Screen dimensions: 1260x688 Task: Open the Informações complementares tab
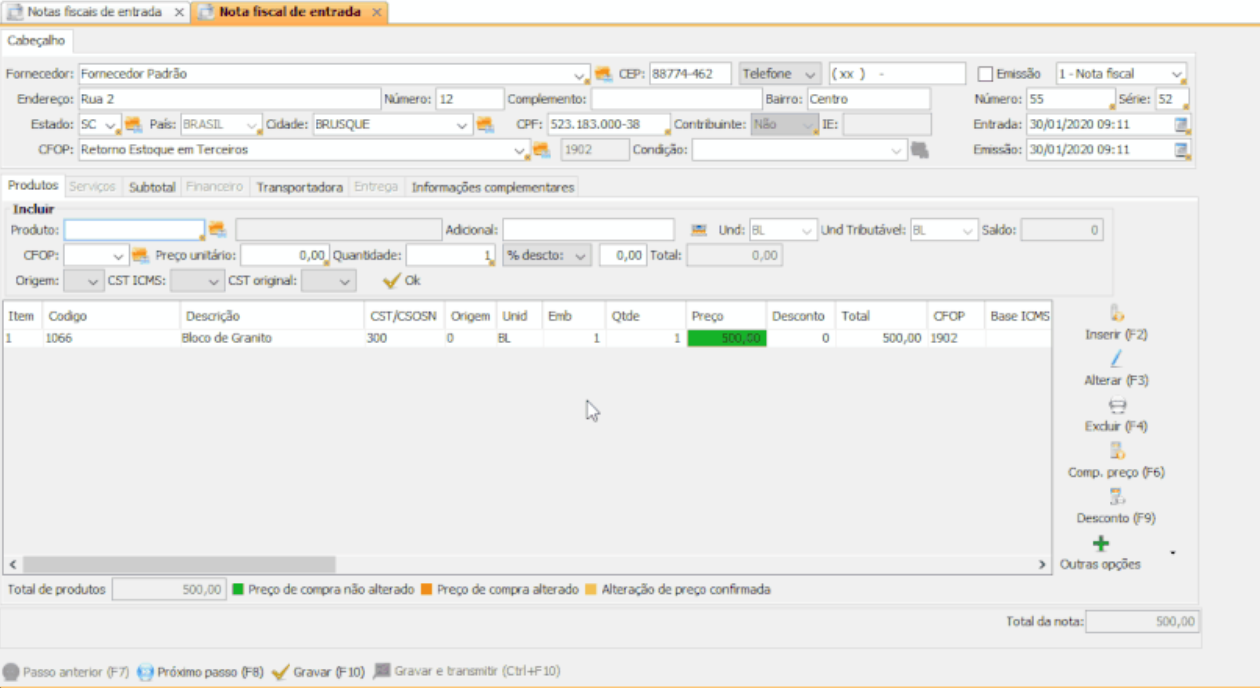(x=492, y=187)
